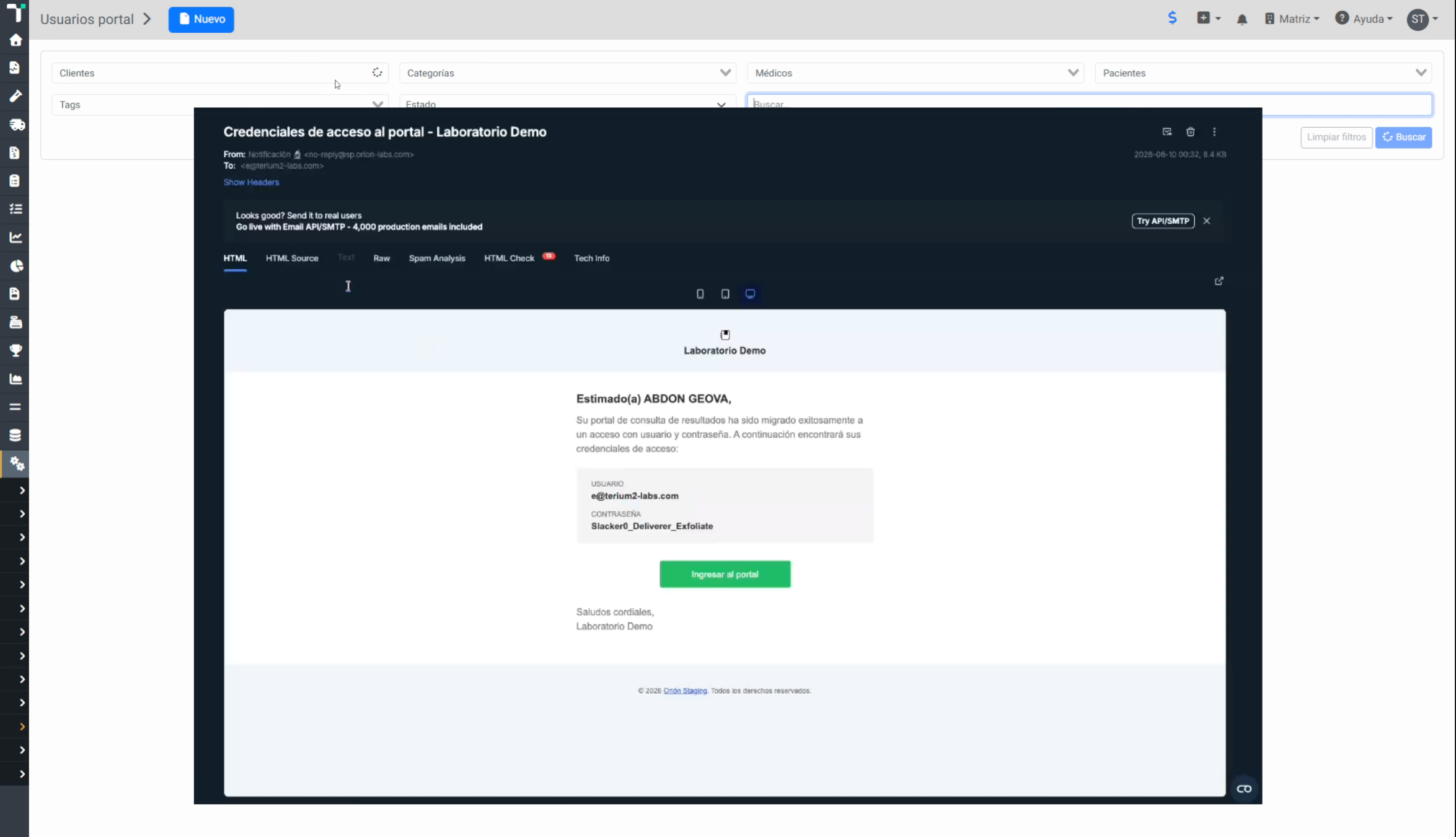
Task: Open the email preview in a new window
Action: point(1219,281)
